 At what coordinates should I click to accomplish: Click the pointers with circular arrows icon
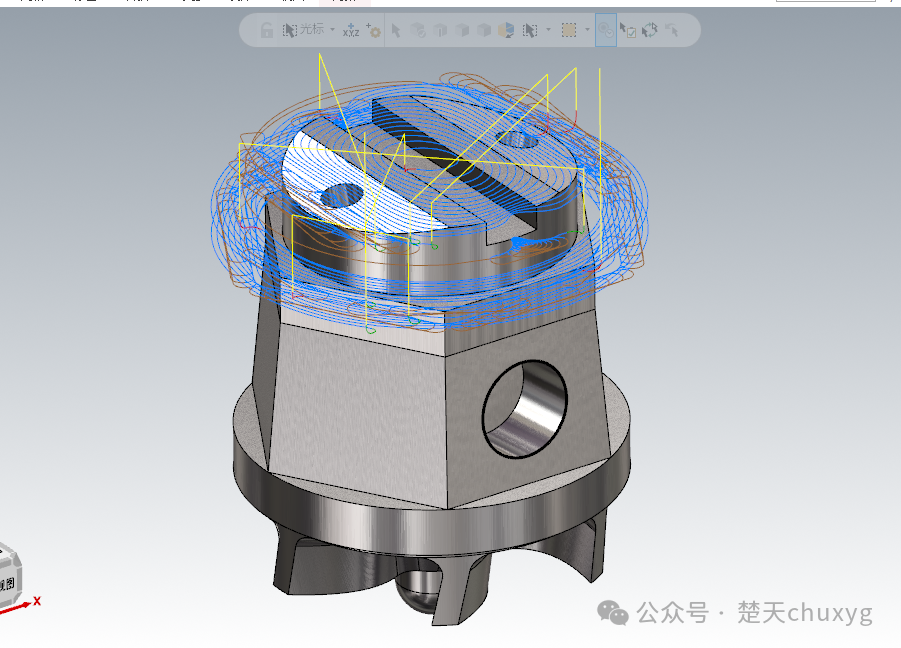coord(650,30)
